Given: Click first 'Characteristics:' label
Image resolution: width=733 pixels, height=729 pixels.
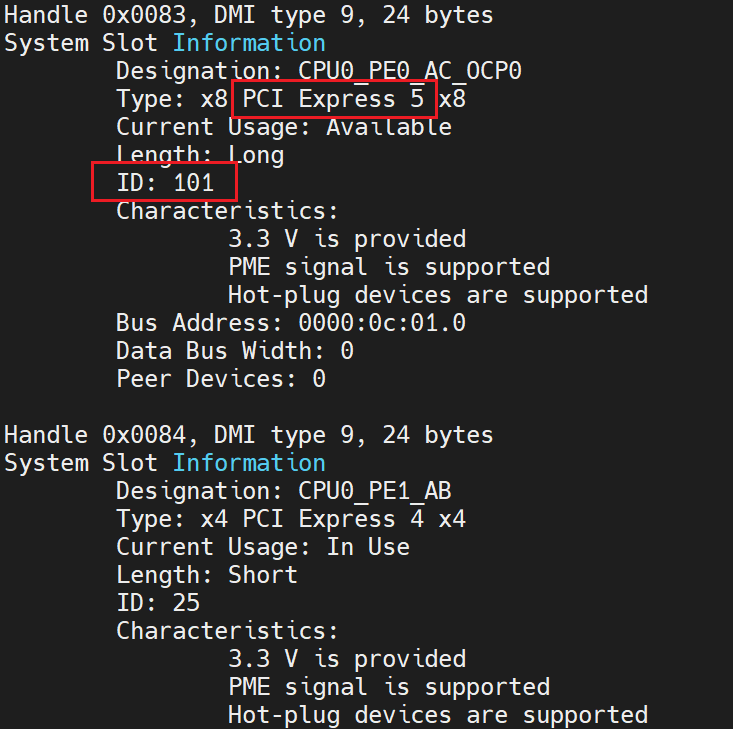Looking at the screenshot, I should tap(227, 211).
